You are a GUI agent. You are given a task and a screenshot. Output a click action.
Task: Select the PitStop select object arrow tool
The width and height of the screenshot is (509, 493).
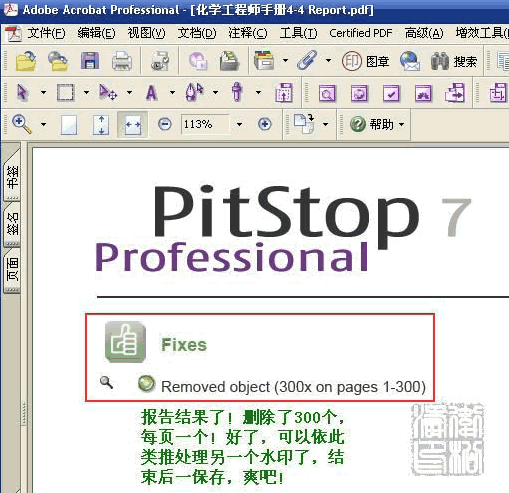[x=23, y=92]
